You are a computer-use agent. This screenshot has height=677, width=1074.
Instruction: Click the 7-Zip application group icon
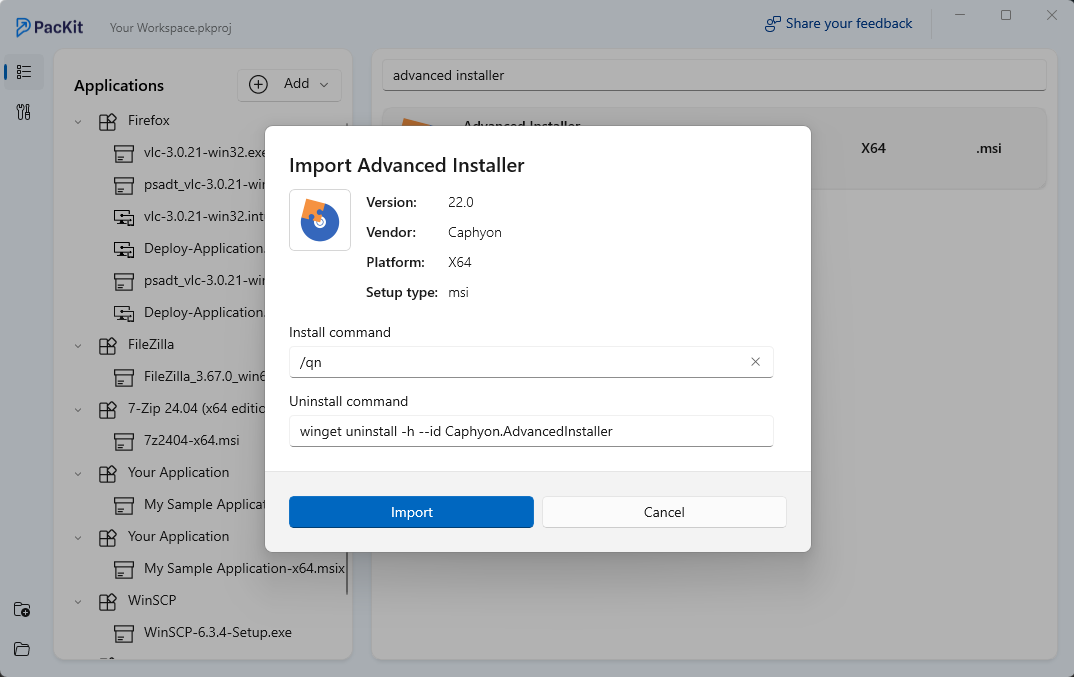click(x=108, y=409)
